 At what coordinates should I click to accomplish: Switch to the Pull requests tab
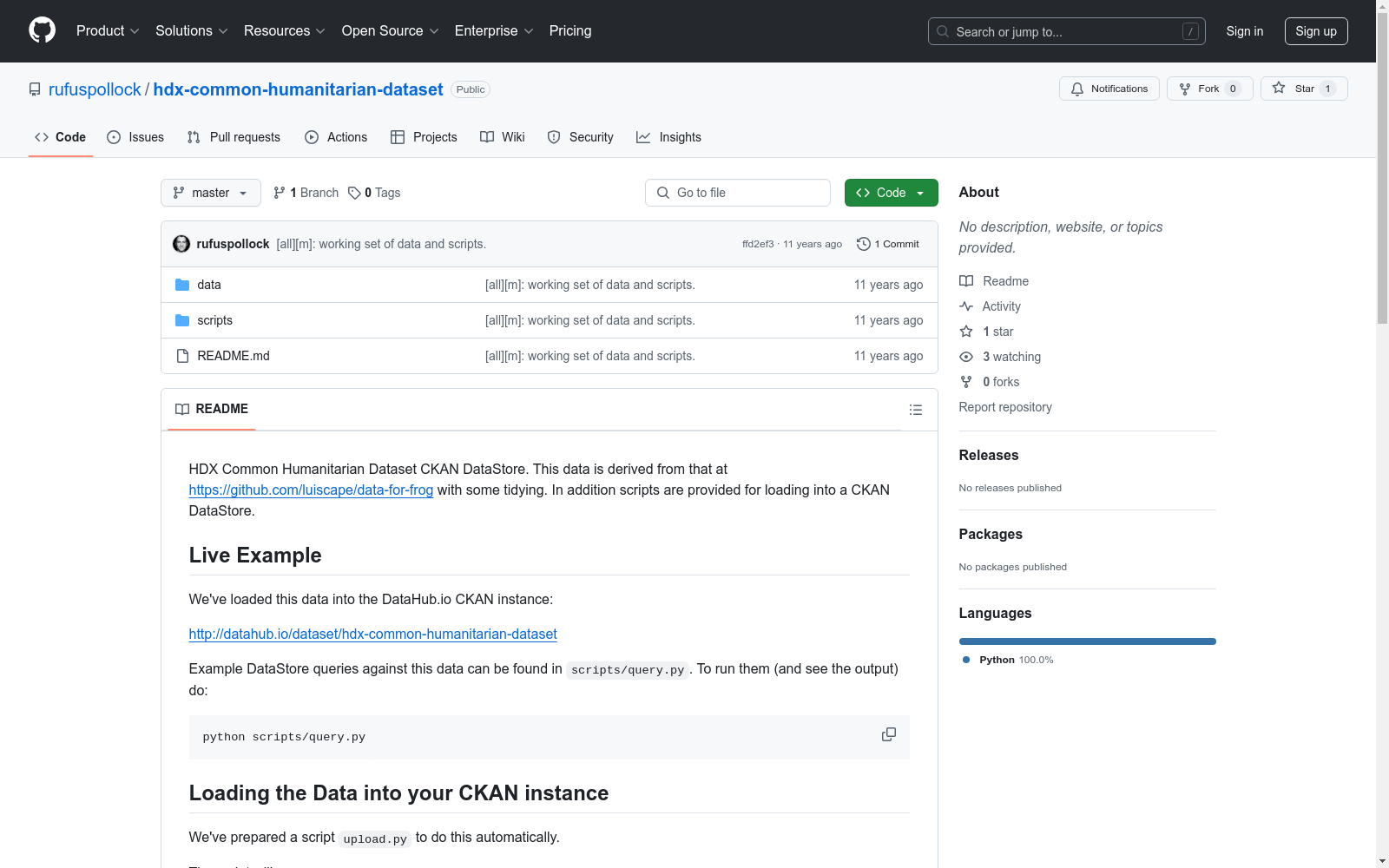[x=234, y=137]
